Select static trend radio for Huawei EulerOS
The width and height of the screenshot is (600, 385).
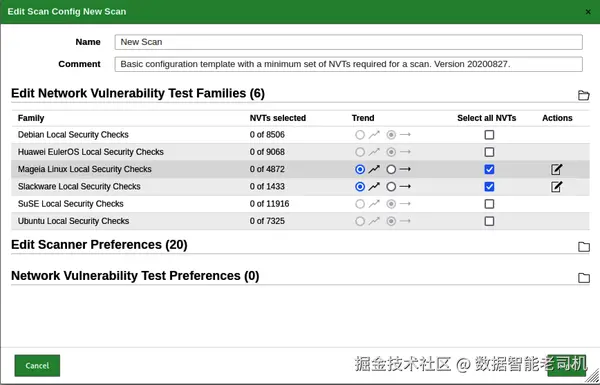click(x=391, y=152)
